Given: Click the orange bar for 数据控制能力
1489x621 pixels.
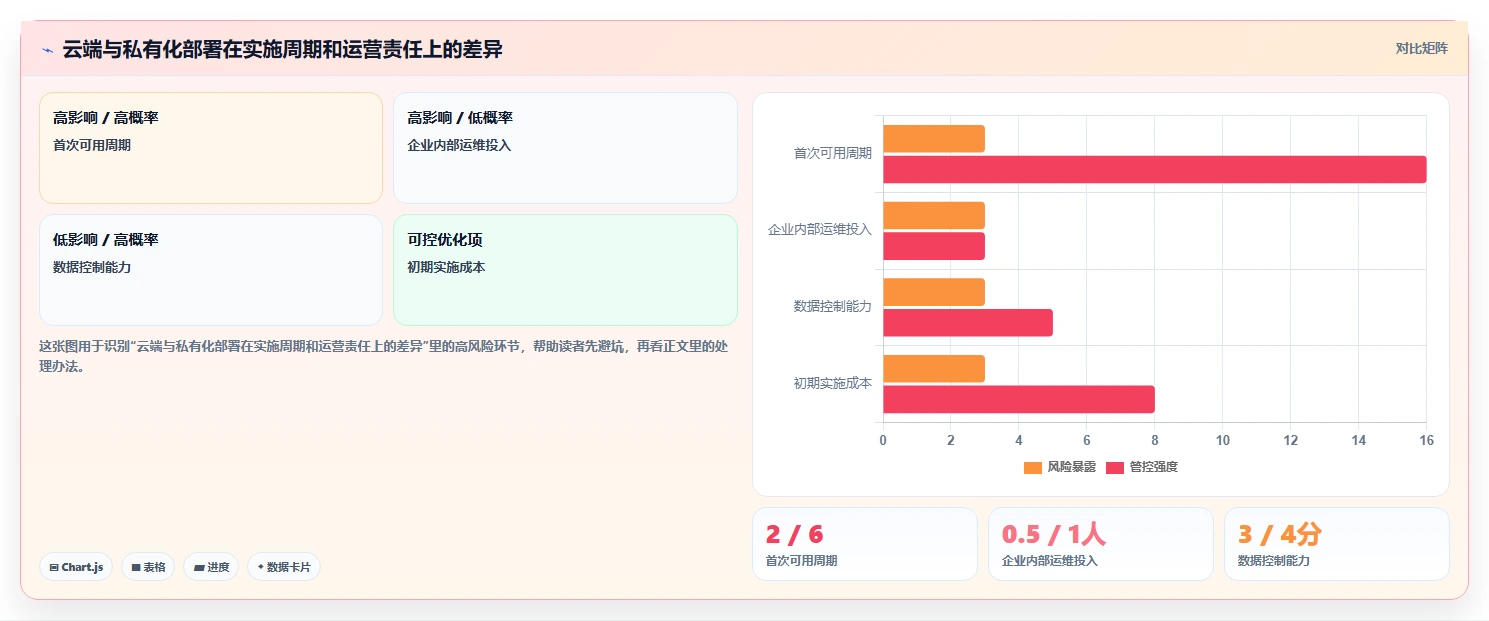Looking at the screenshot, I should pos(934,292).
